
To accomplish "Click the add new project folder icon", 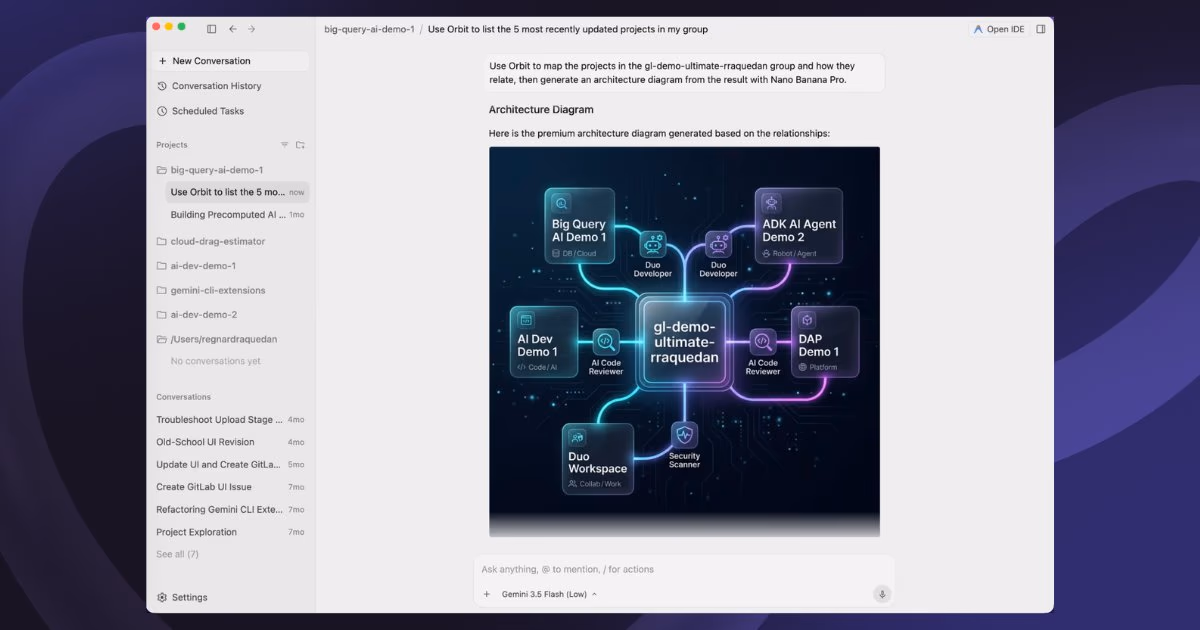I will coord(300,145).
